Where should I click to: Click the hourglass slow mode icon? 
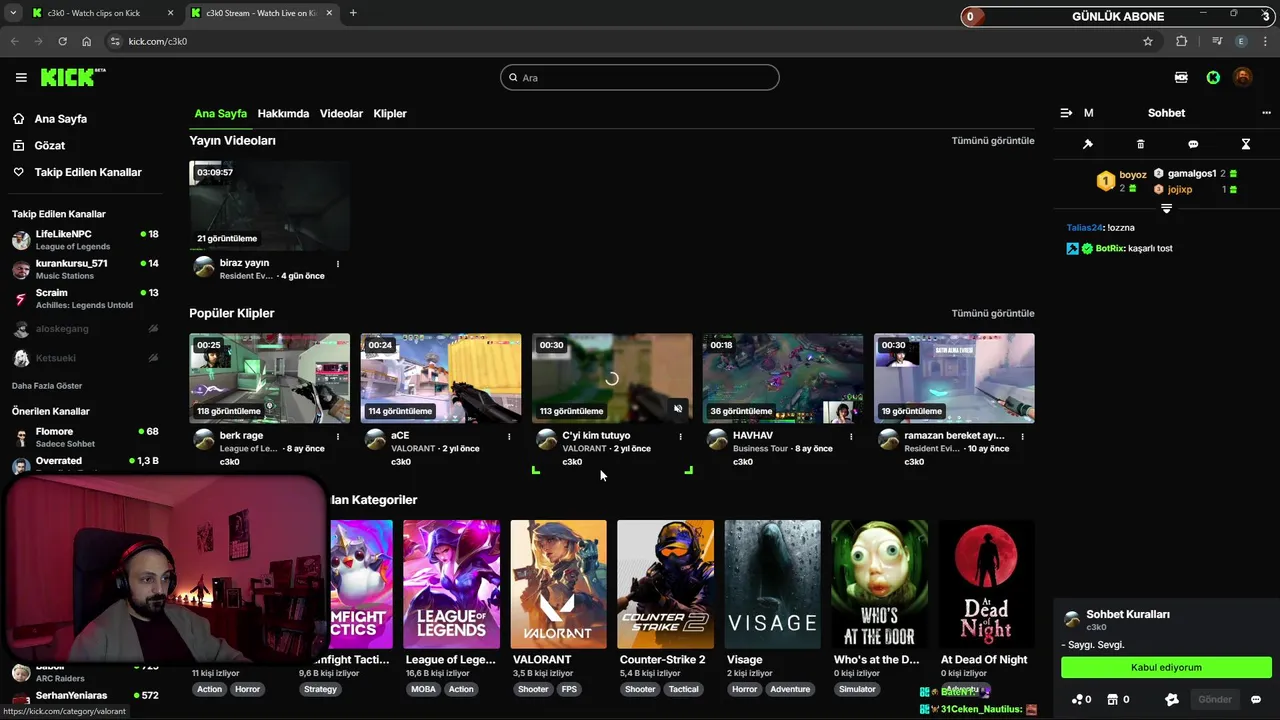tap(1246, 144)
